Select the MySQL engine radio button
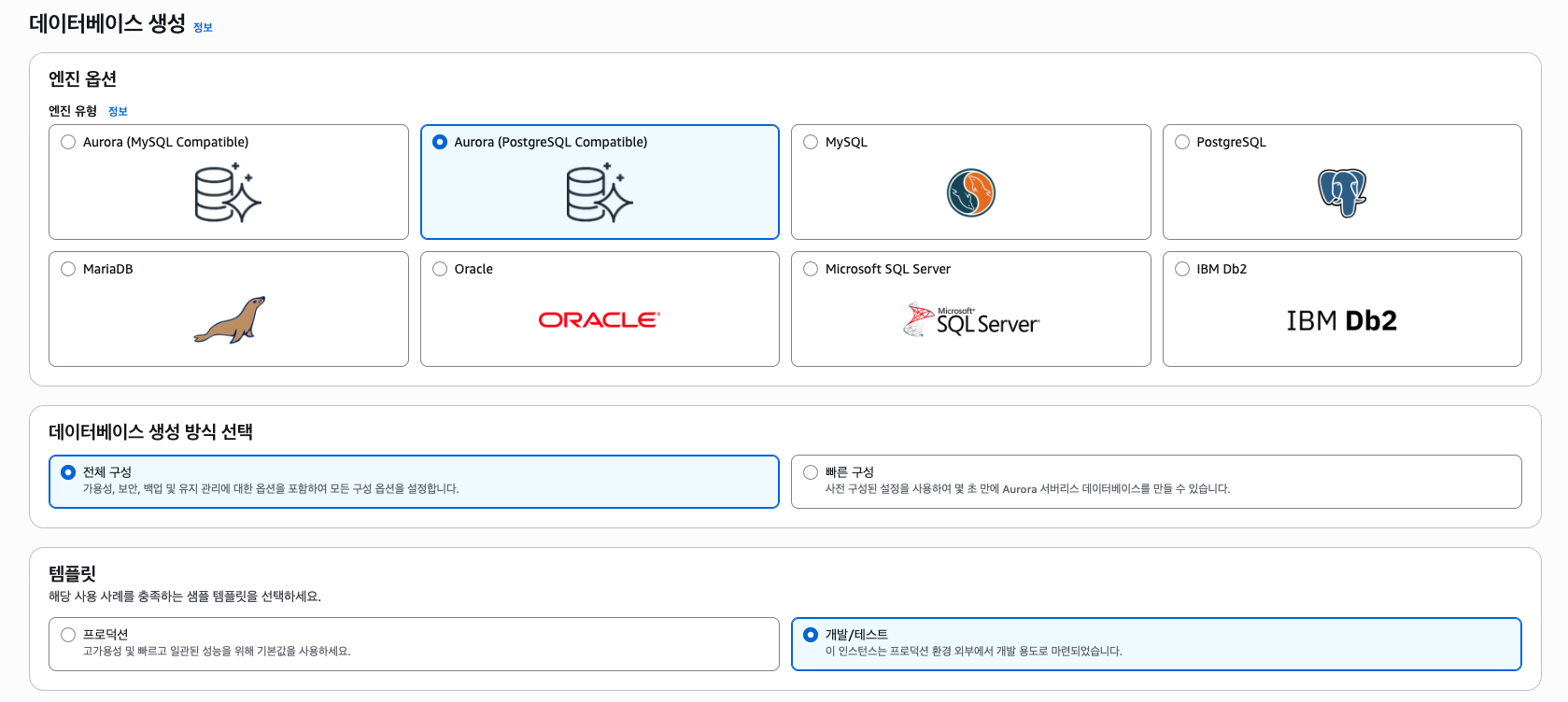Screen dimensions: 1568x702 coord(811,142)
